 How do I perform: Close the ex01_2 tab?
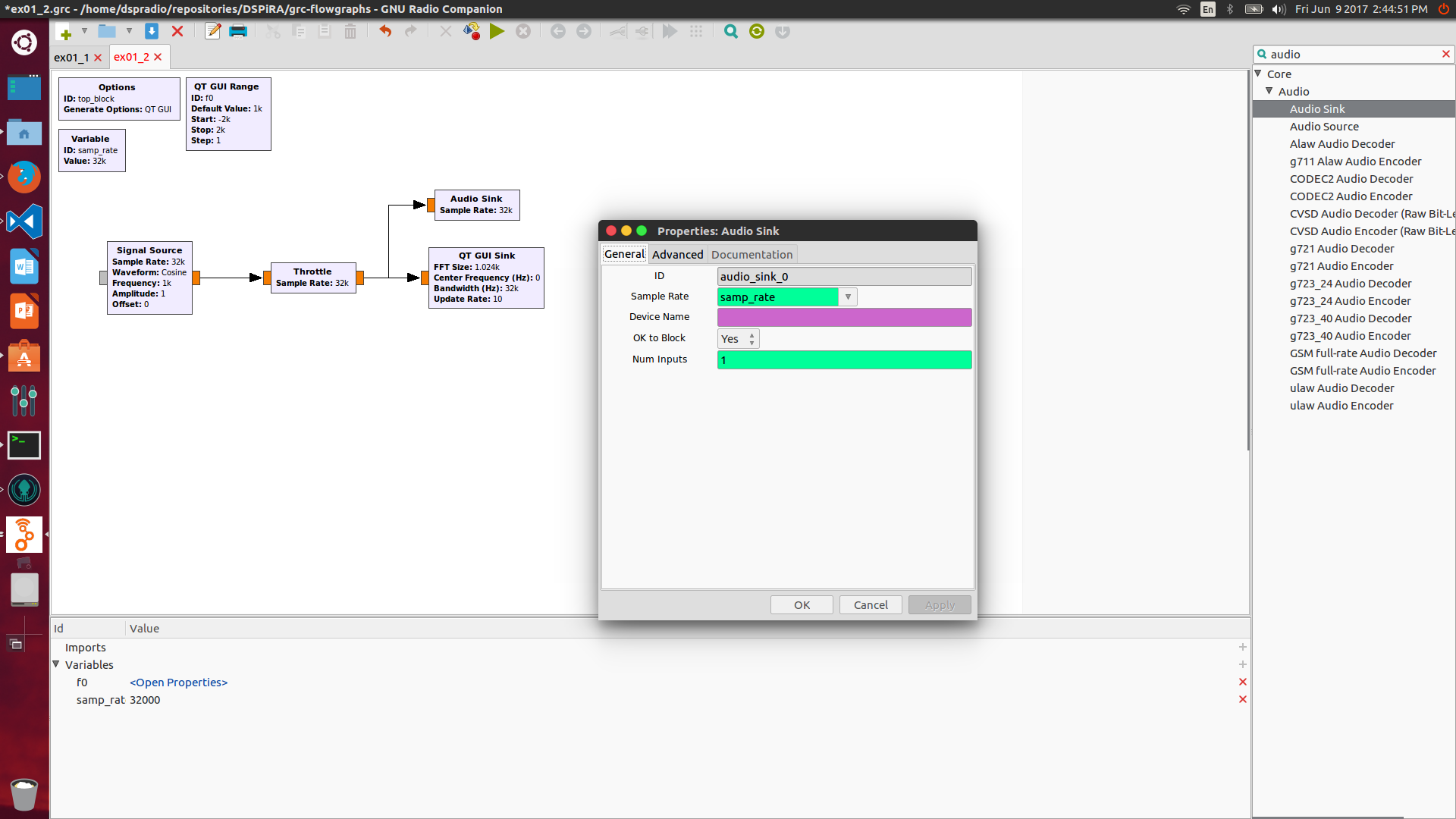158,57
